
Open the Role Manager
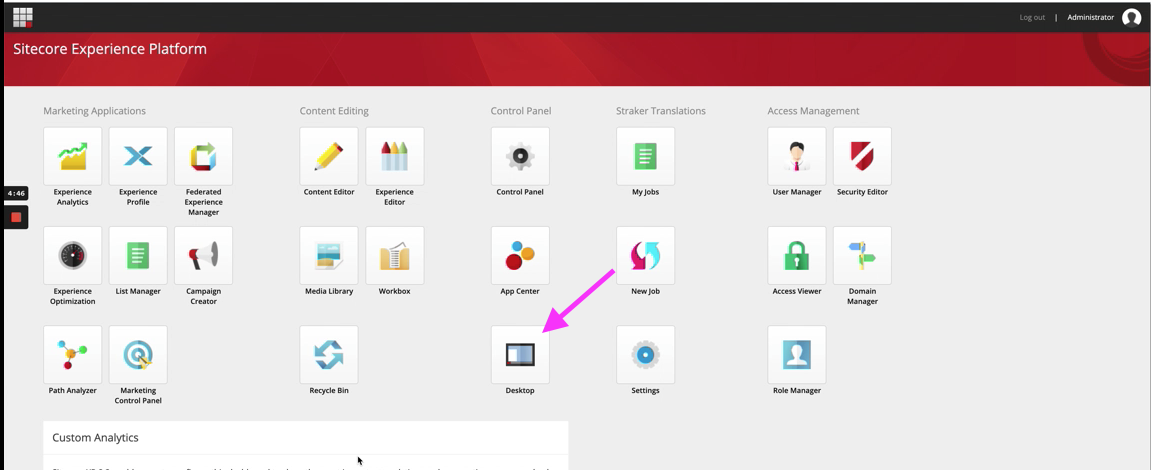796,355
